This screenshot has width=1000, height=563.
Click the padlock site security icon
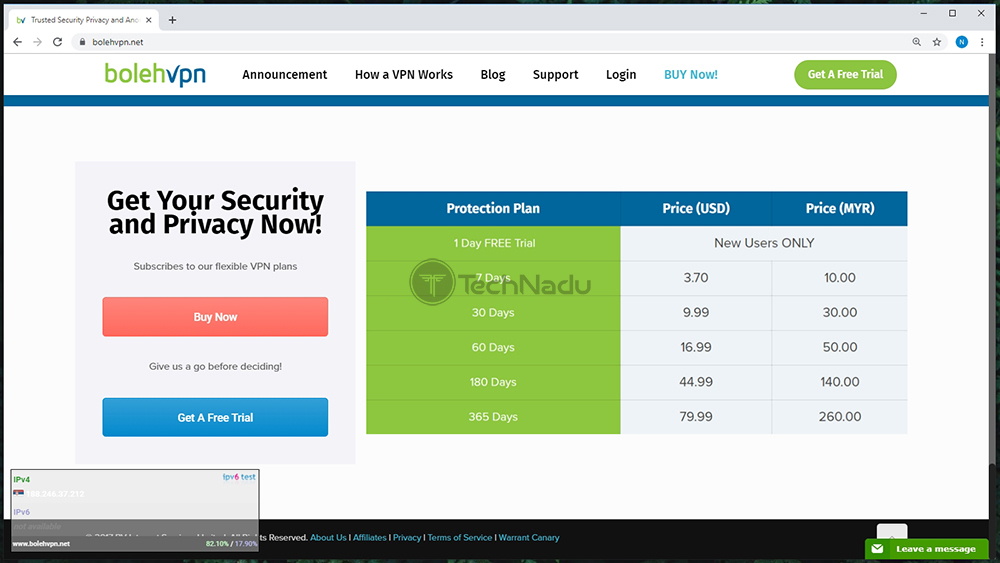(82, 42)
